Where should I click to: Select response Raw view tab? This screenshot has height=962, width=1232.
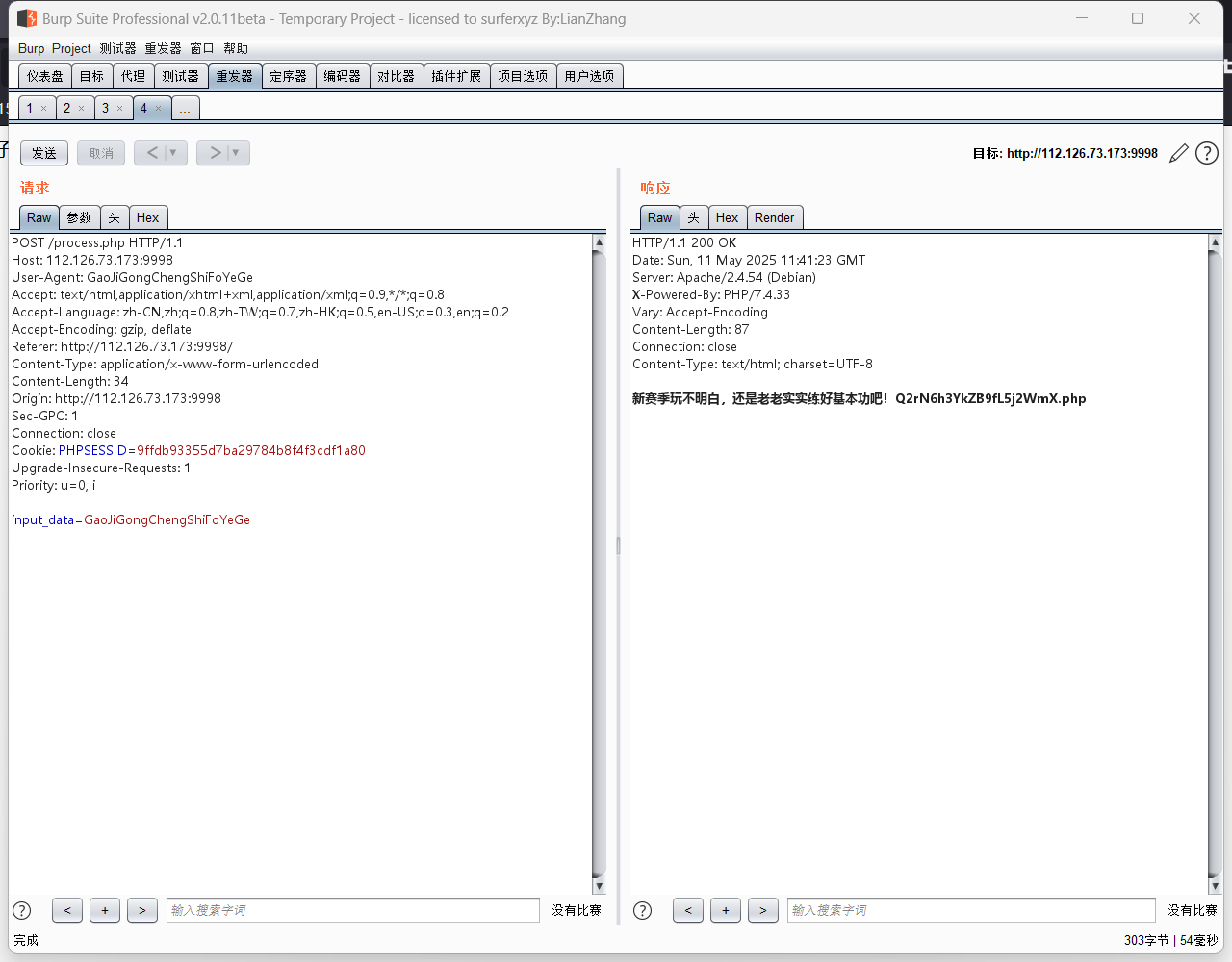tap(660, 218)
